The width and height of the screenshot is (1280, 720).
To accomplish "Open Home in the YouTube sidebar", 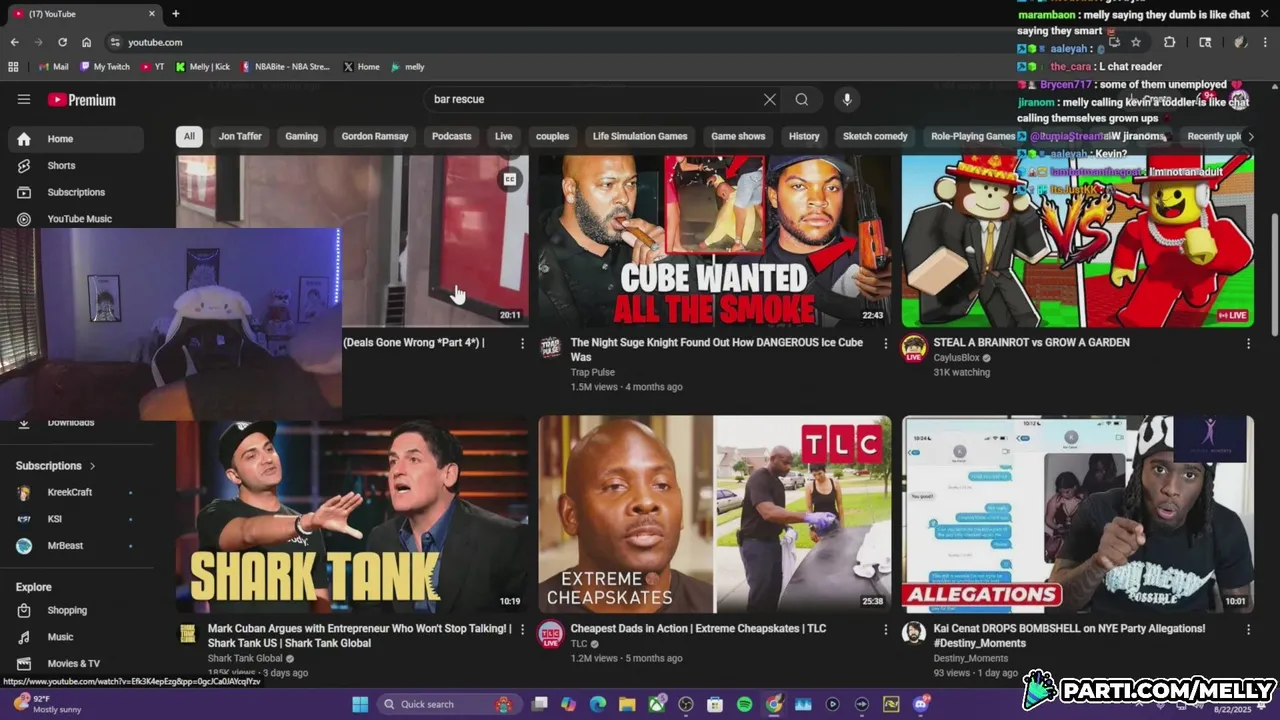I will click(x=77, y=139).
